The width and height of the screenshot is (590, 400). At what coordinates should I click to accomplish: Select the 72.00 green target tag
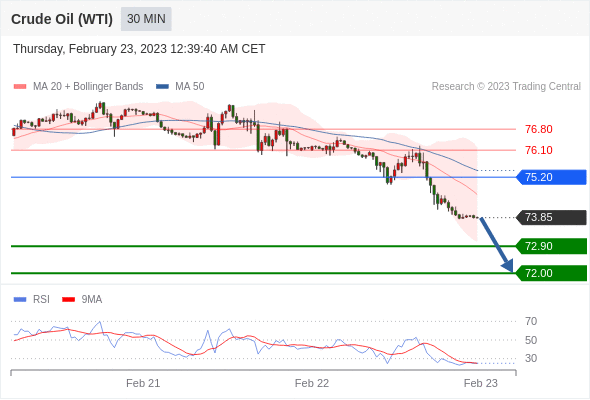(551, 273)
